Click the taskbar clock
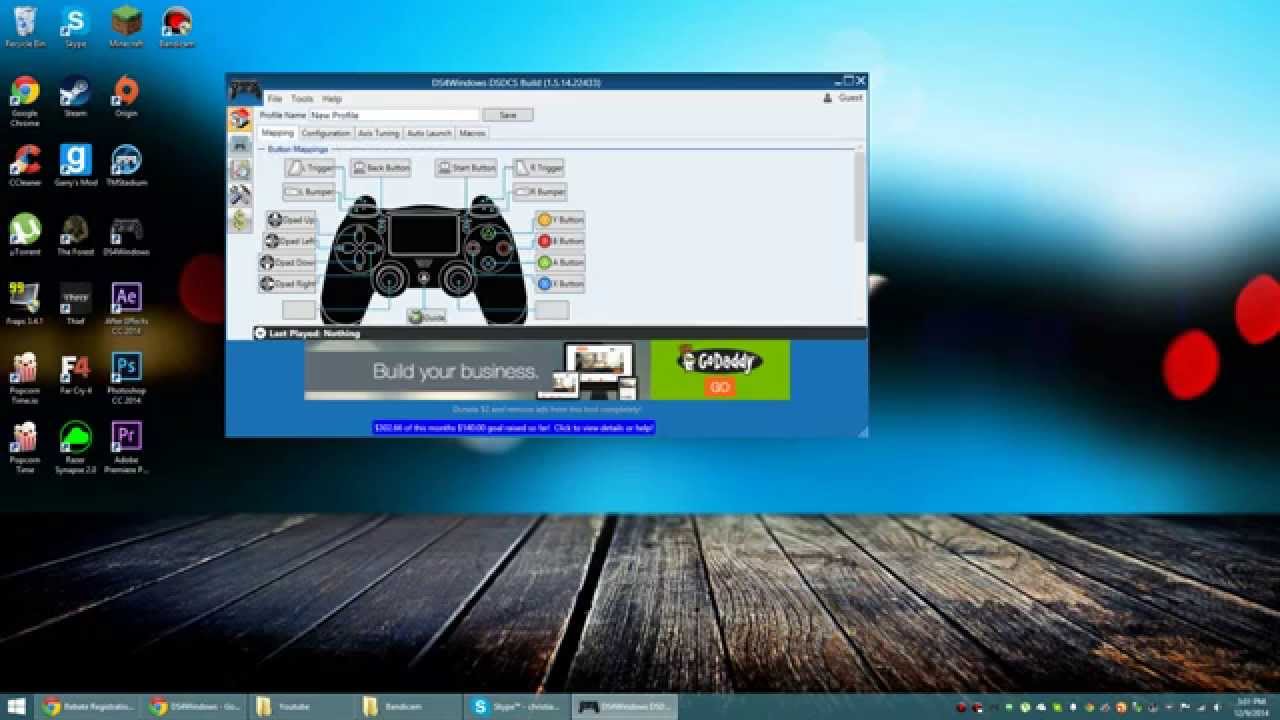This screenshot has height=720, width=1280. coord(1251,707)
